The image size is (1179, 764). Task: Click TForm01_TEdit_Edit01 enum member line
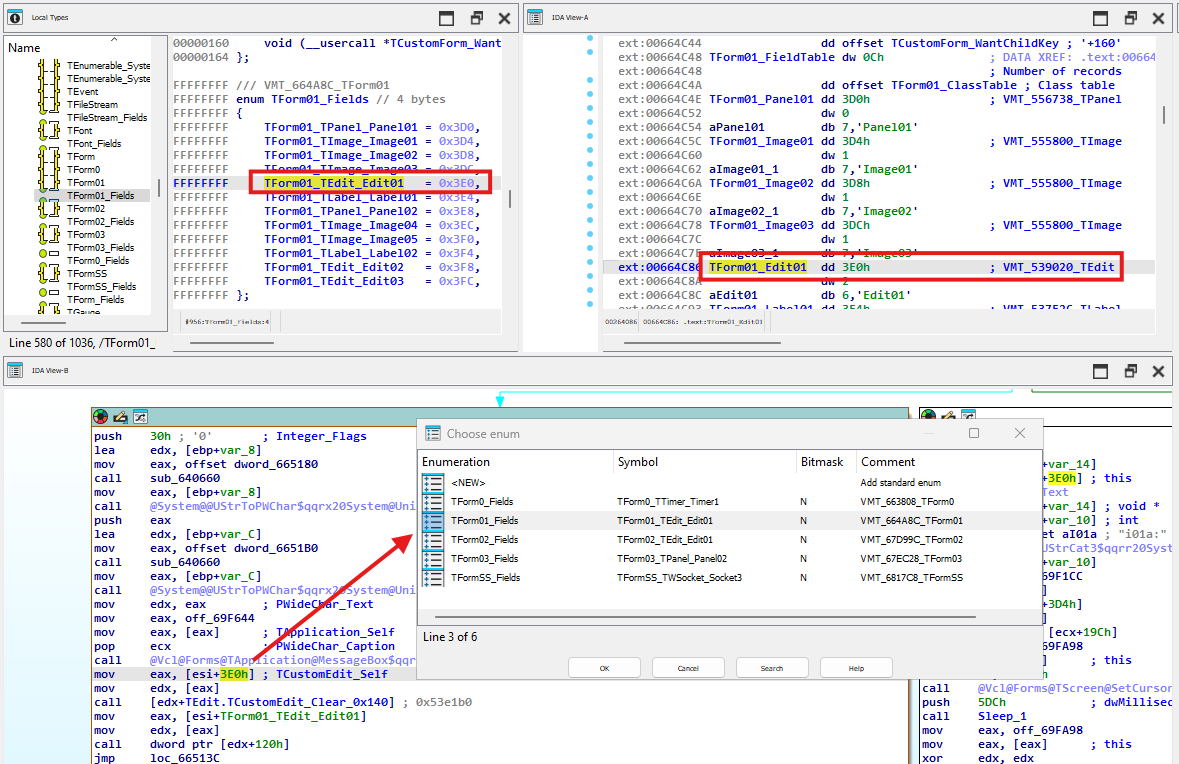click(372, 183)
